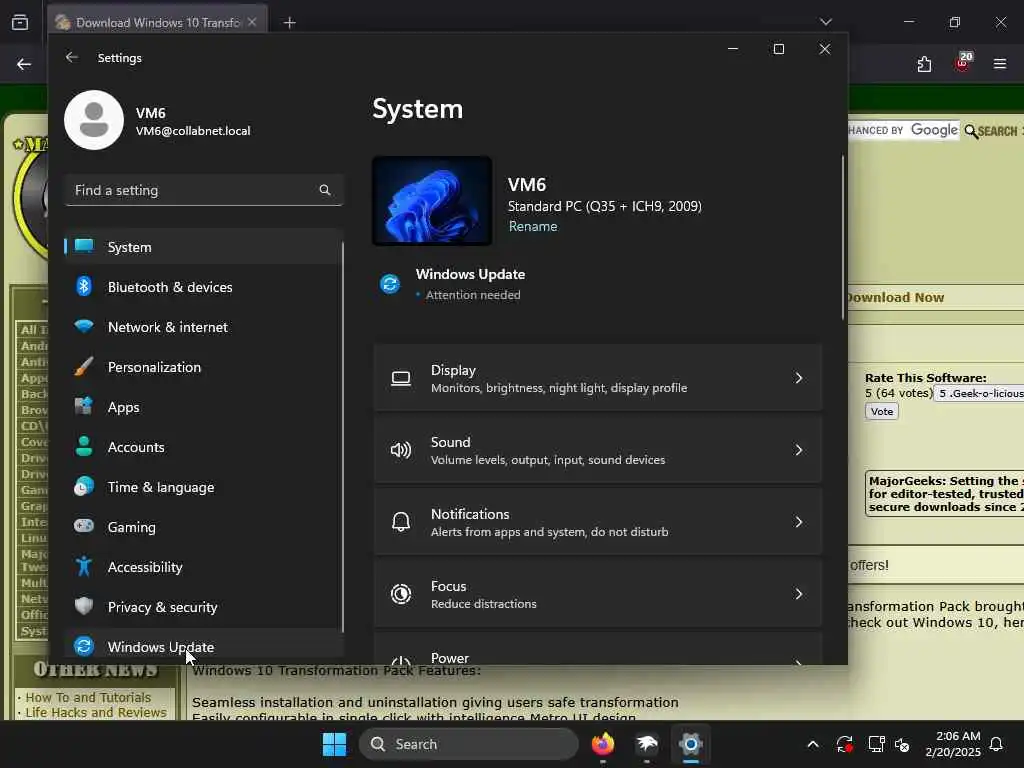Click the Accessibility figure icon
Viewport: 1024px width, 768px height.
84,566
